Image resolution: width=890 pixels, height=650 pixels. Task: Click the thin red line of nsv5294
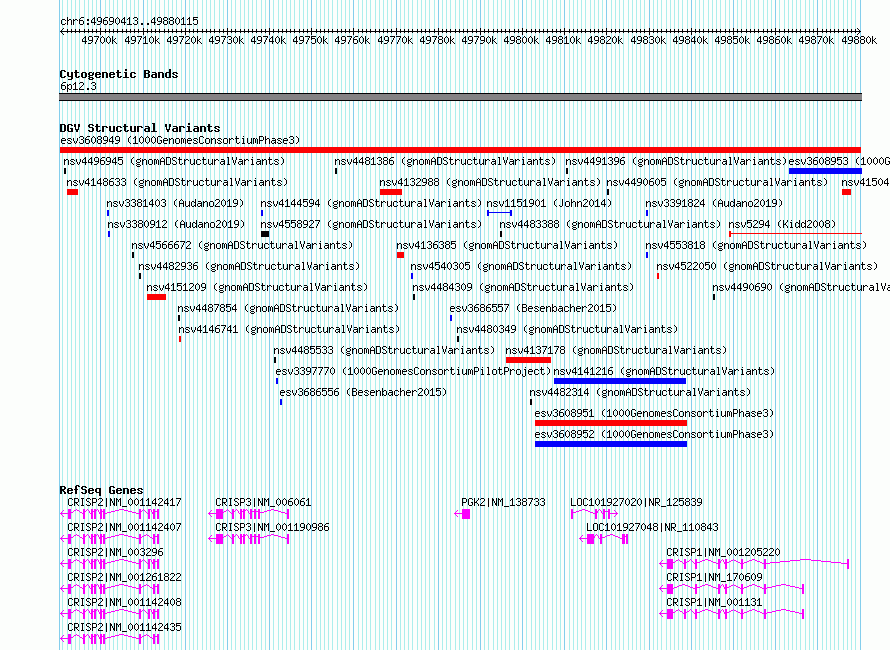point(795,233)
